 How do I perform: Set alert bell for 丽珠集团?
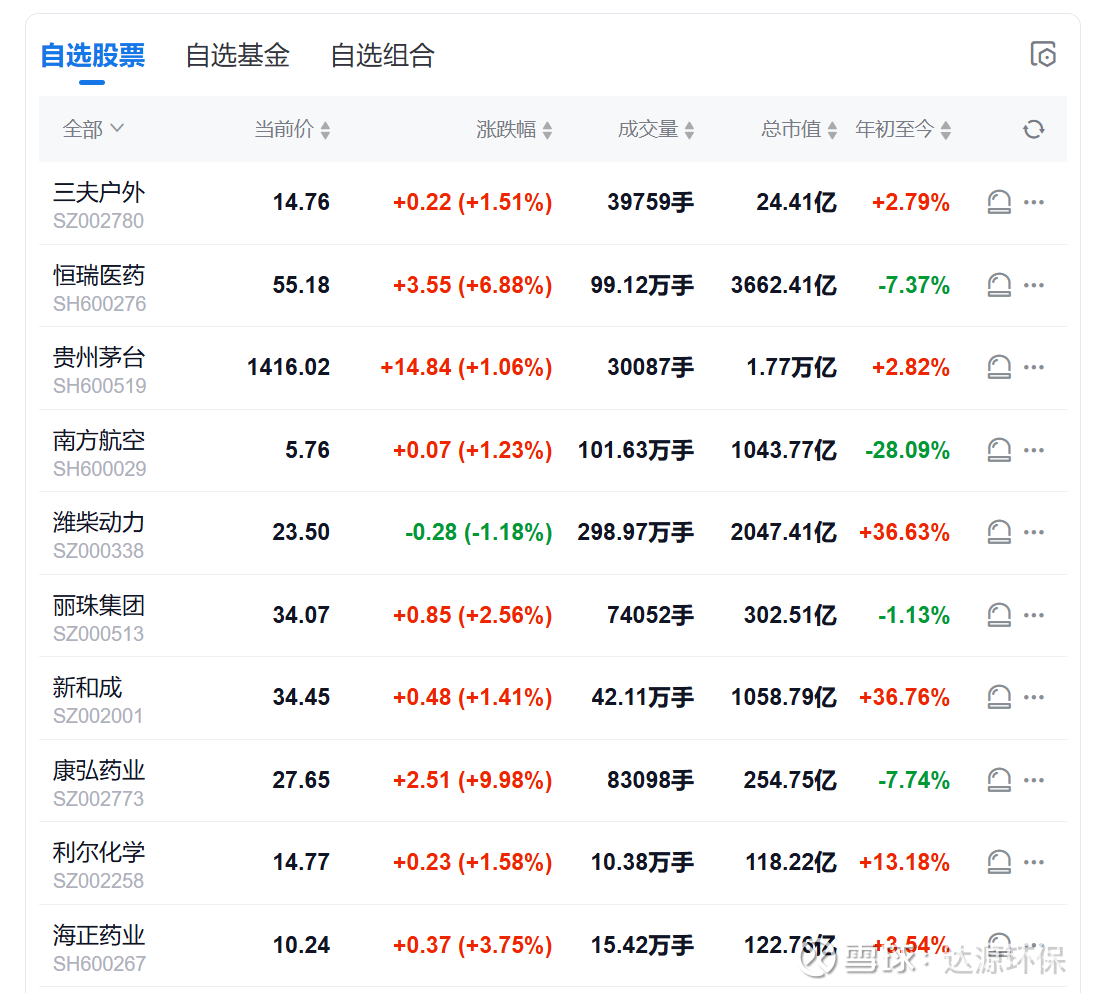pos(999,615)
